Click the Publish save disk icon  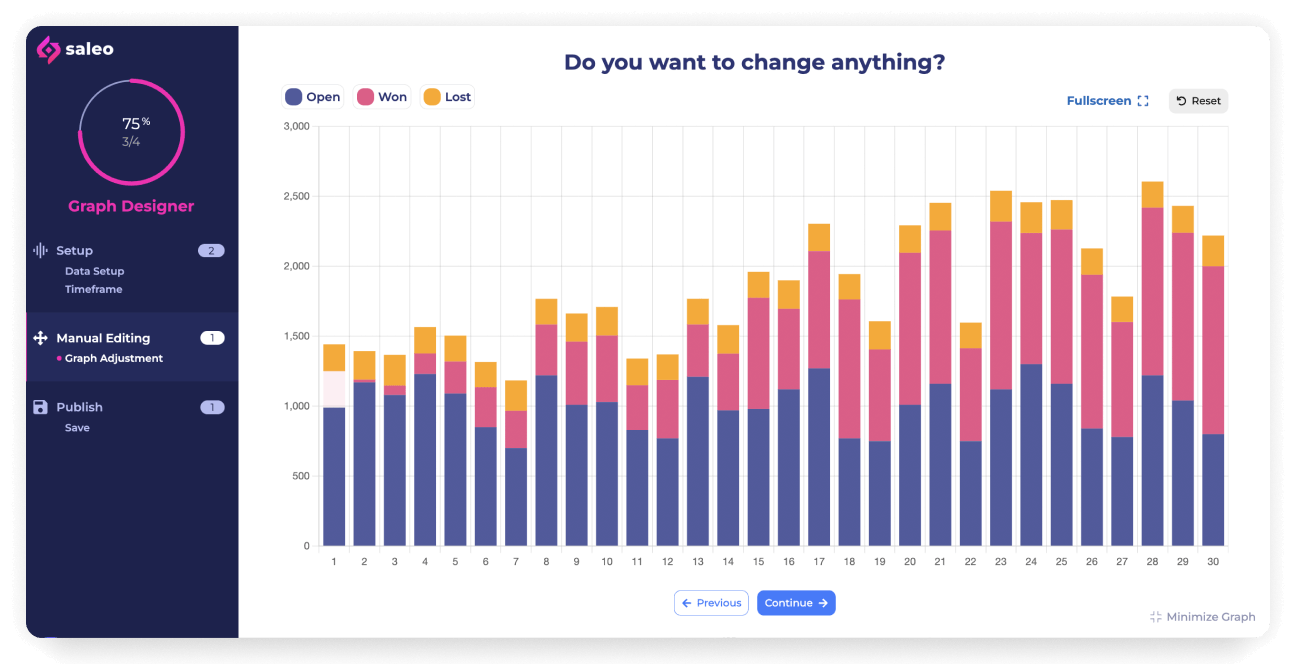pyautogui.click(x=41, y=407)
